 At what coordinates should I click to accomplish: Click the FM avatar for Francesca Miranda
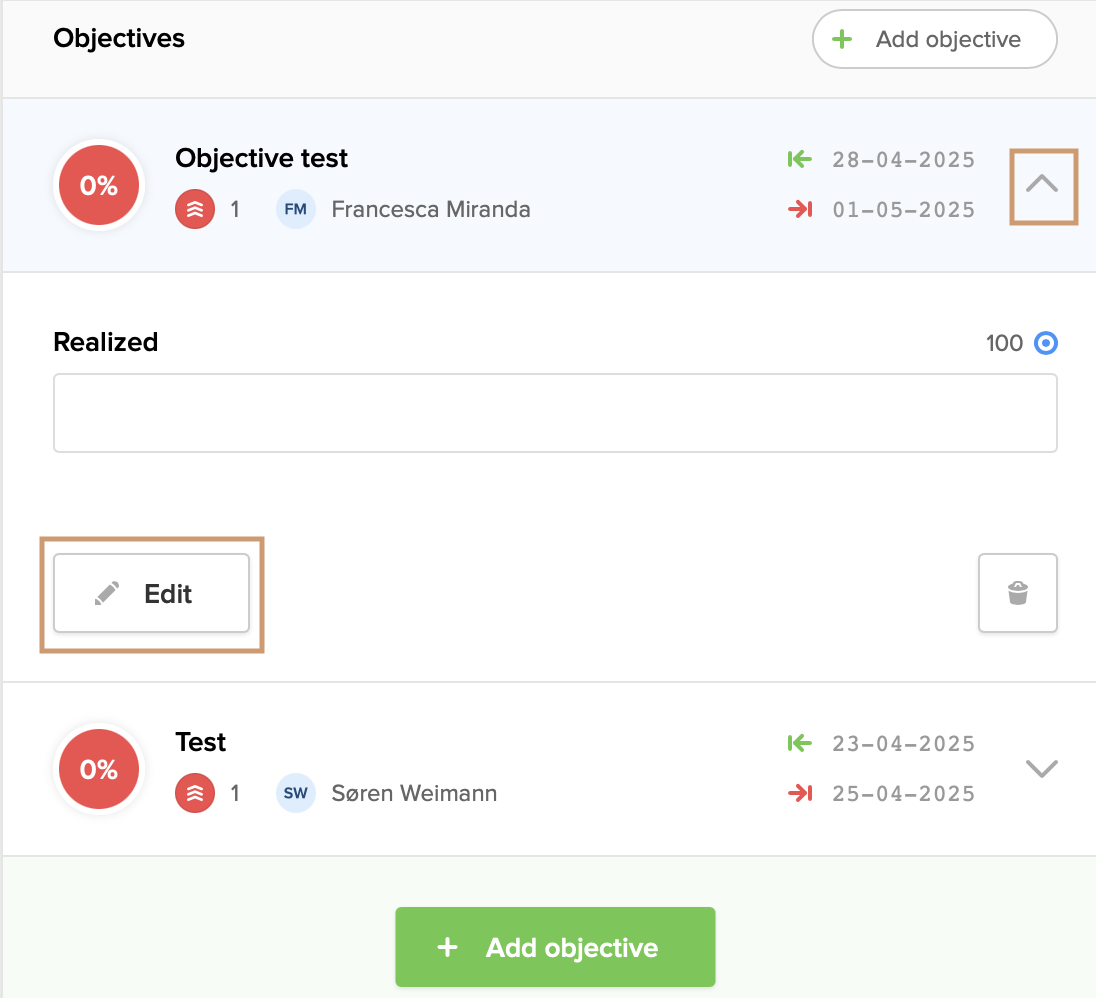(x=296, y=210)
